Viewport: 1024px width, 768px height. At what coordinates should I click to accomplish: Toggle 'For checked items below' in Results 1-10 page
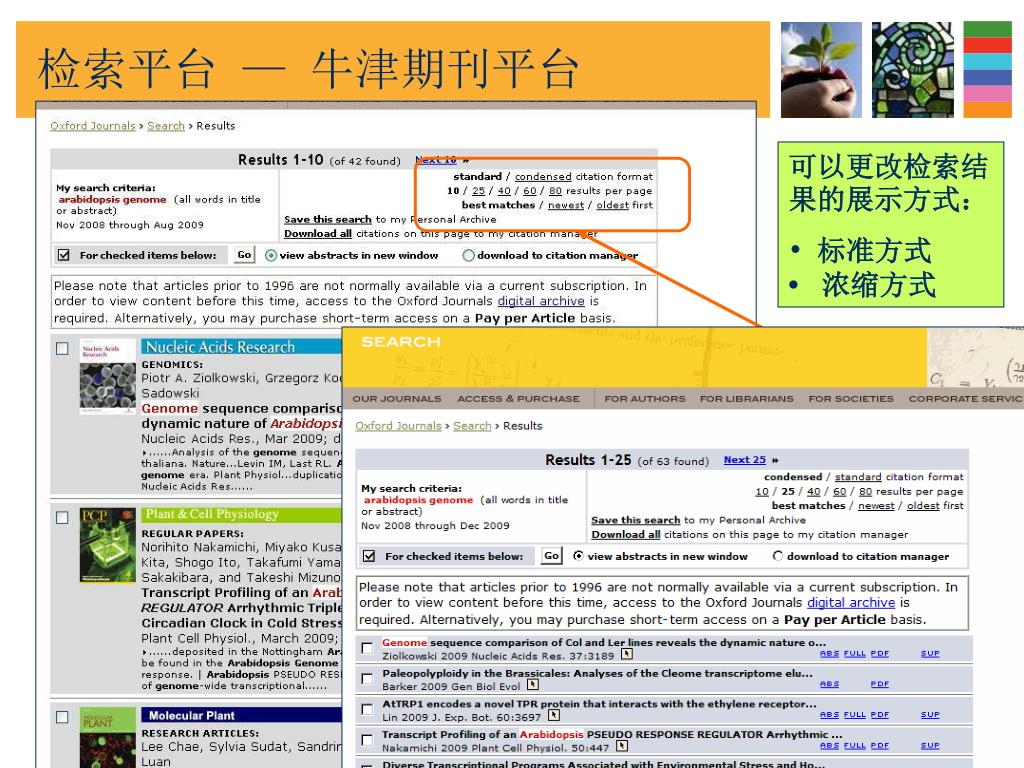coord(63,255)
